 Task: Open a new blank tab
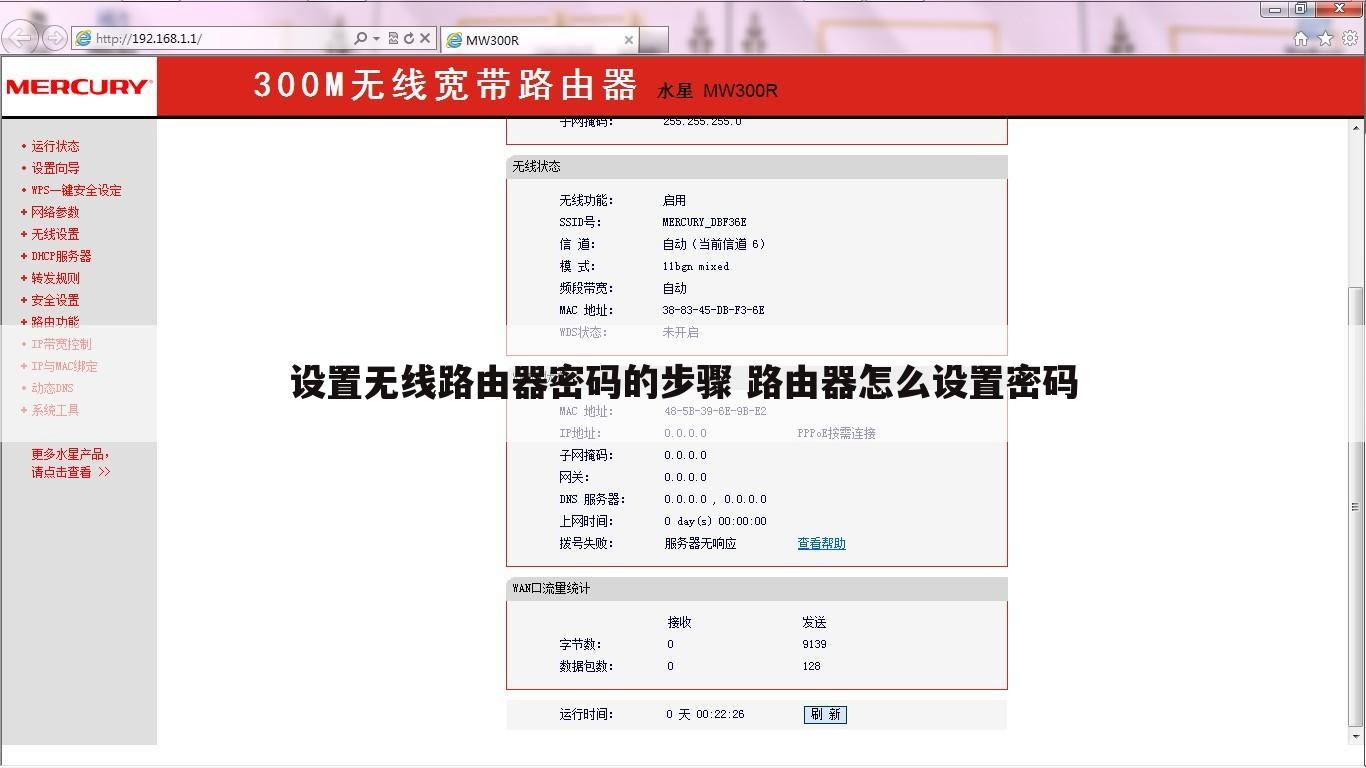coord(654,40)
